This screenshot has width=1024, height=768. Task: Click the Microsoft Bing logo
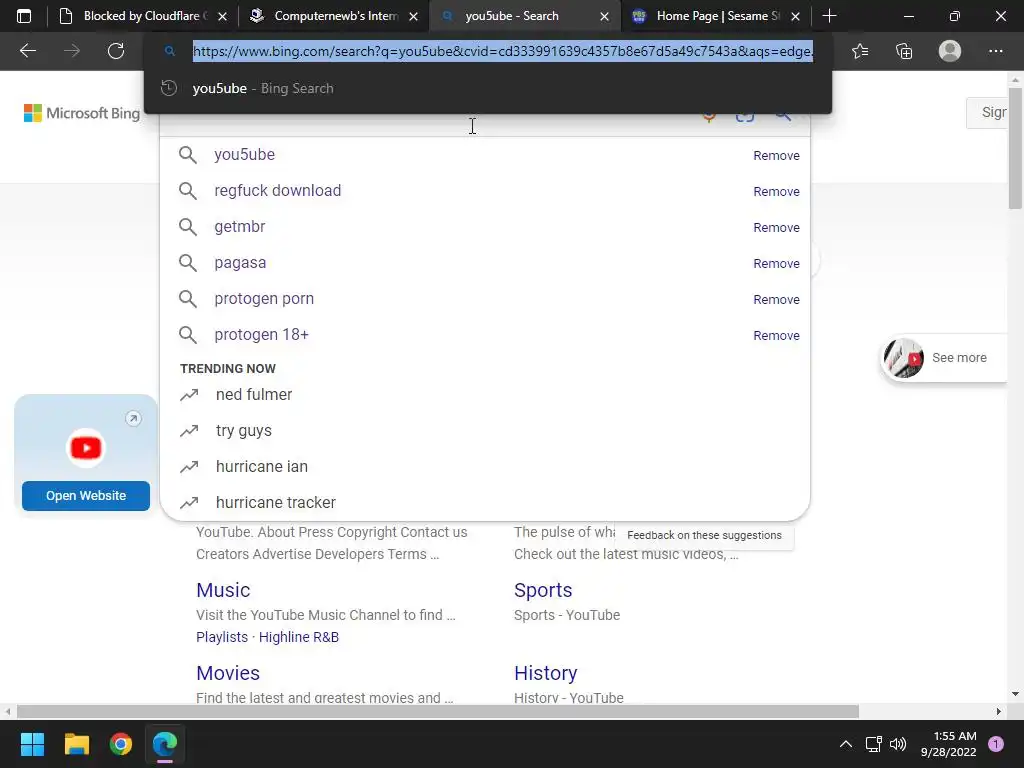(82, 113)
